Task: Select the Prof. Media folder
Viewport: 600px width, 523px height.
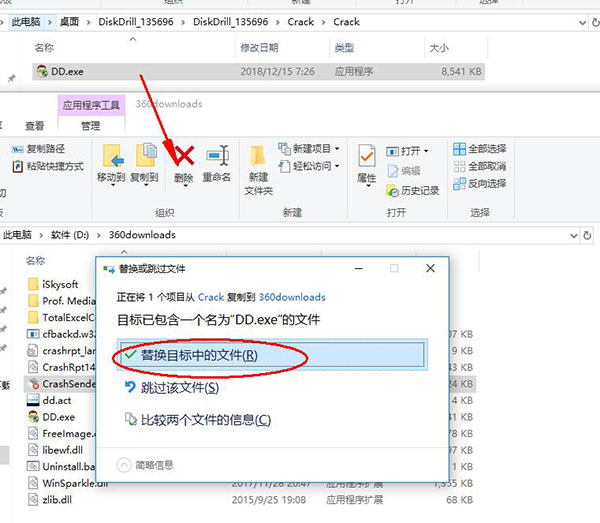Action: [x=62, y=301]
